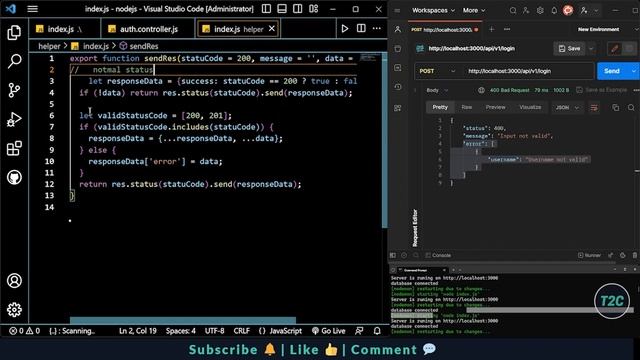Toggle line wrap in response
This screenshot has width=640, height=360.
click(x=594, y=108)
